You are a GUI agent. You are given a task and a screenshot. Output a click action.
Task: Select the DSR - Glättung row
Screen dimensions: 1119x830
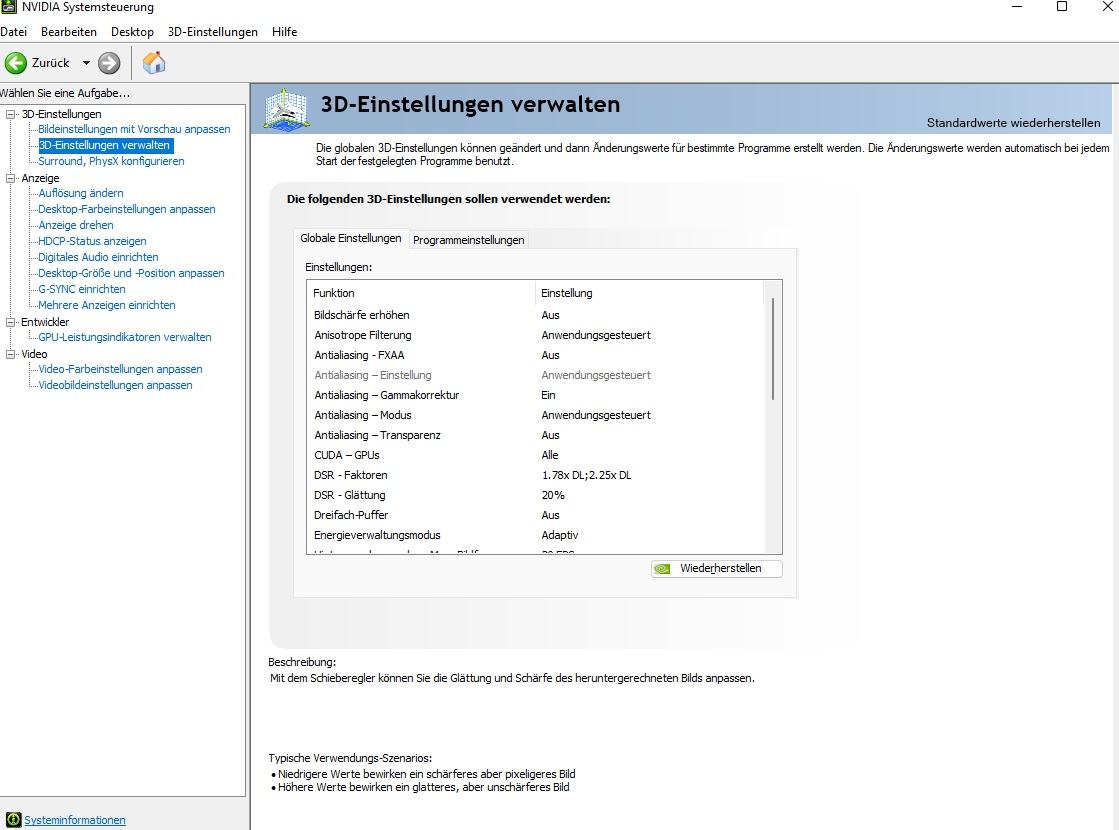coord(535,495)
